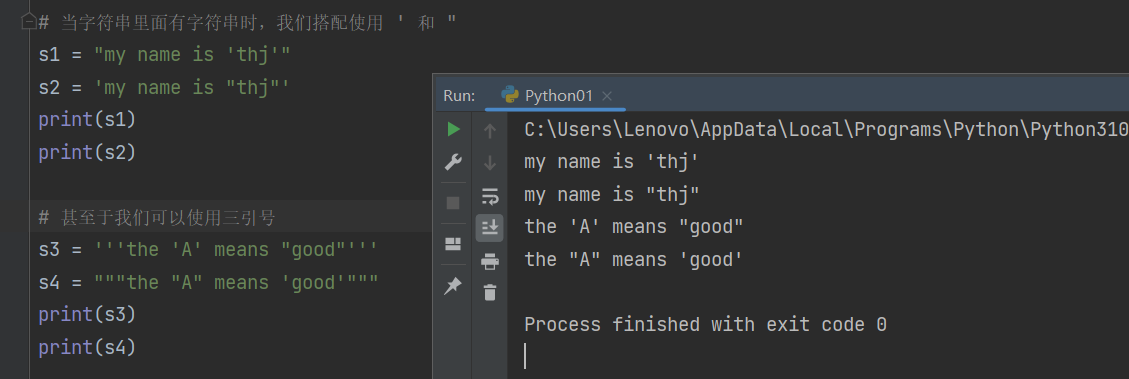The image size is (1129, 379).
Task: Click output line my name is 'thj'
Action: tap(612, 162)
